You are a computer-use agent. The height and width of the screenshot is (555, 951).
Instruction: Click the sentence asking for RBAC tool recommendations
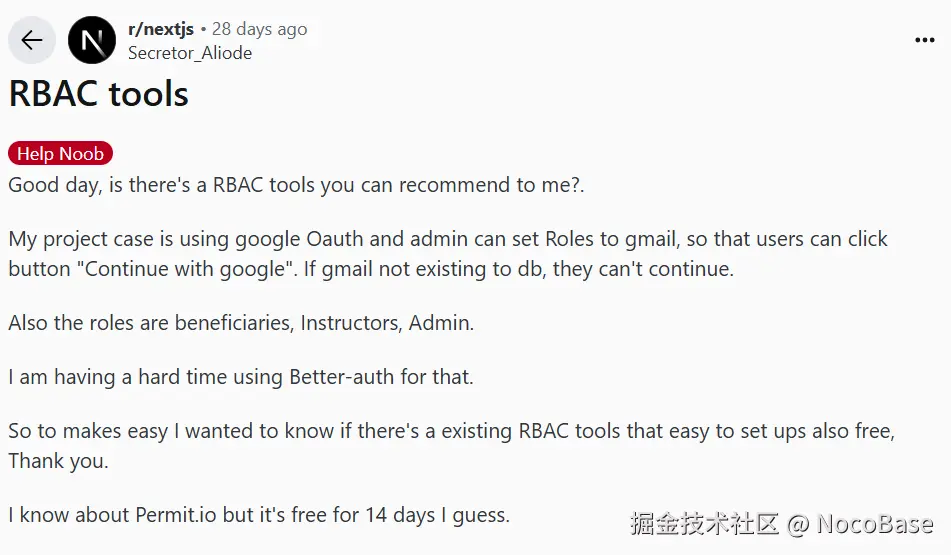[296, 185]
